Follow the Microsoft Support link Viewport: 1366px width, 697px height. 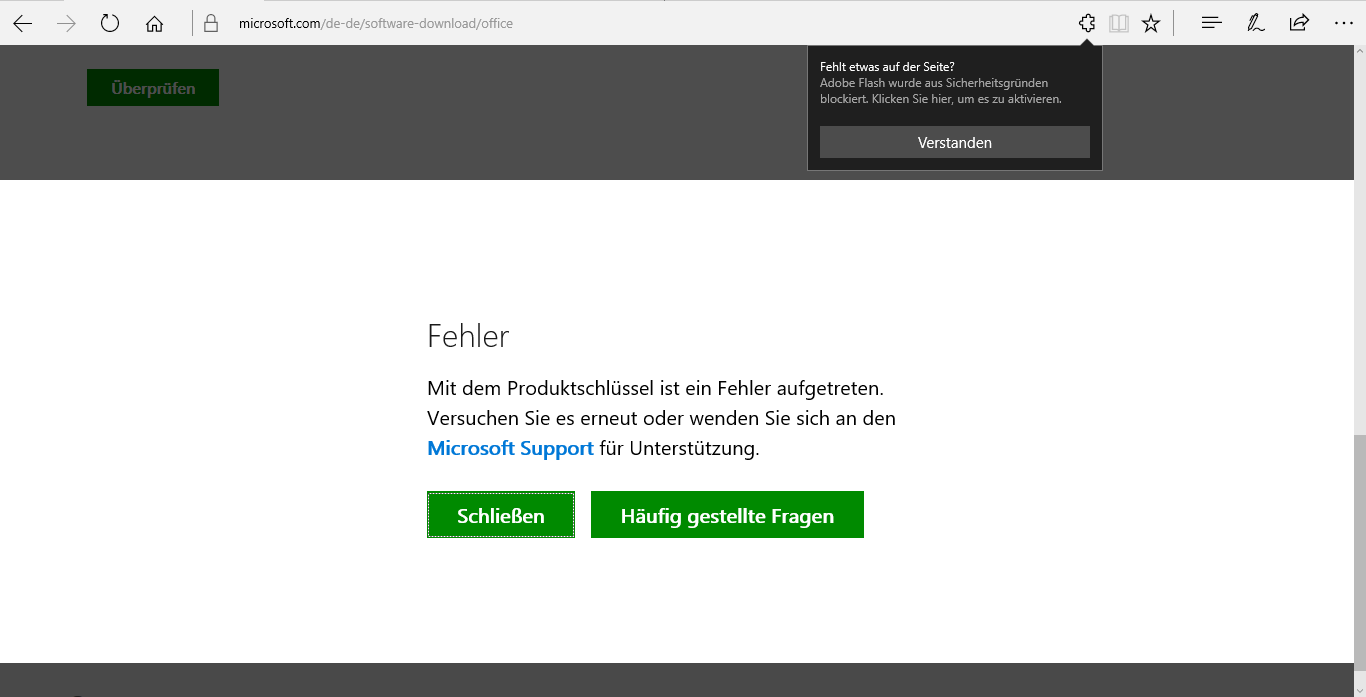click(510, 449)
